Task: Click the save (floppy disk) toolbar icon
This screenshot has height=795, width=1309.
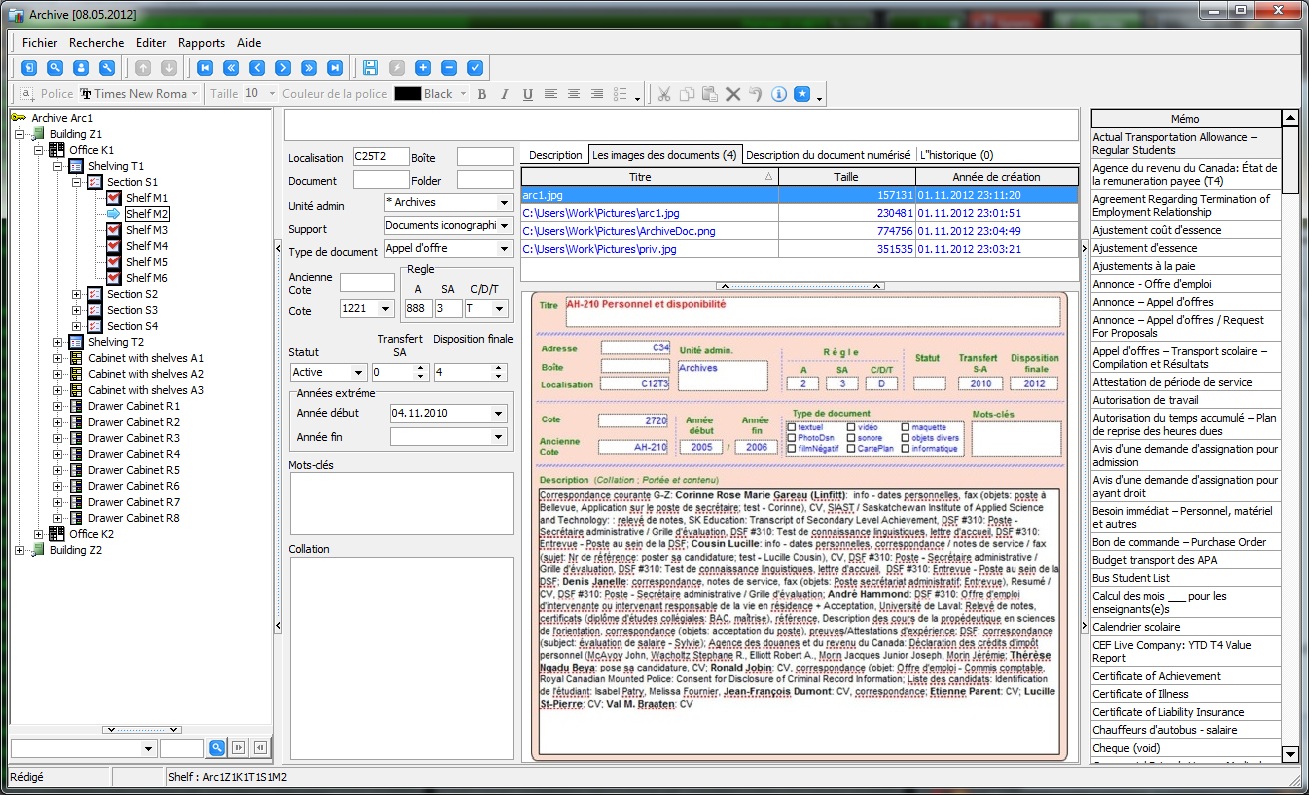Action: (x=371, y=68)
